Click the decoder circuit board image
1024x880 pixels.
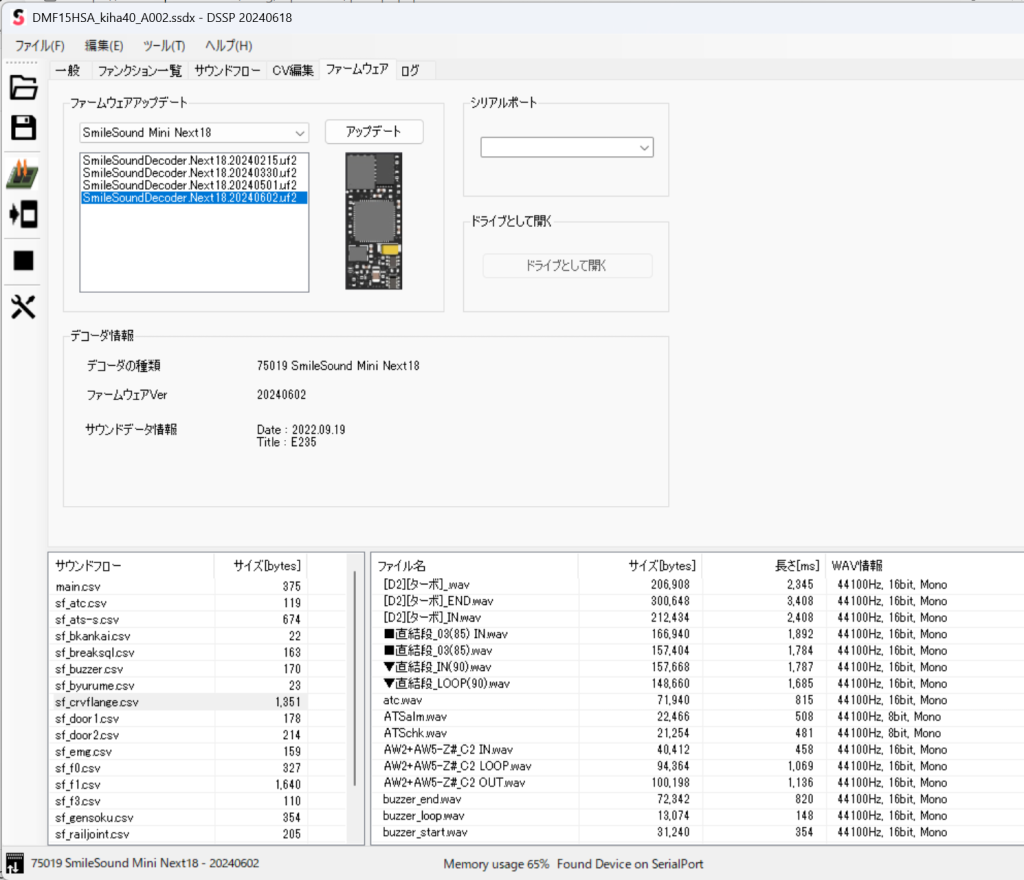pos(373,221)
